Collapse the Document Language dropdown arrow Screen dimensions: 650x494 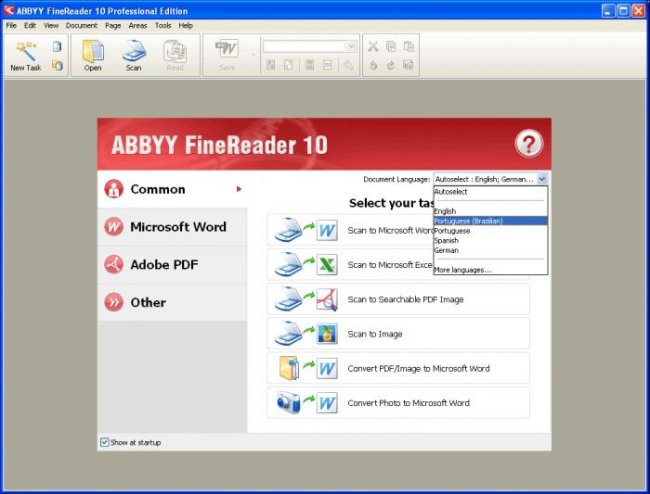pyautogui.click(x=542, y=179)
